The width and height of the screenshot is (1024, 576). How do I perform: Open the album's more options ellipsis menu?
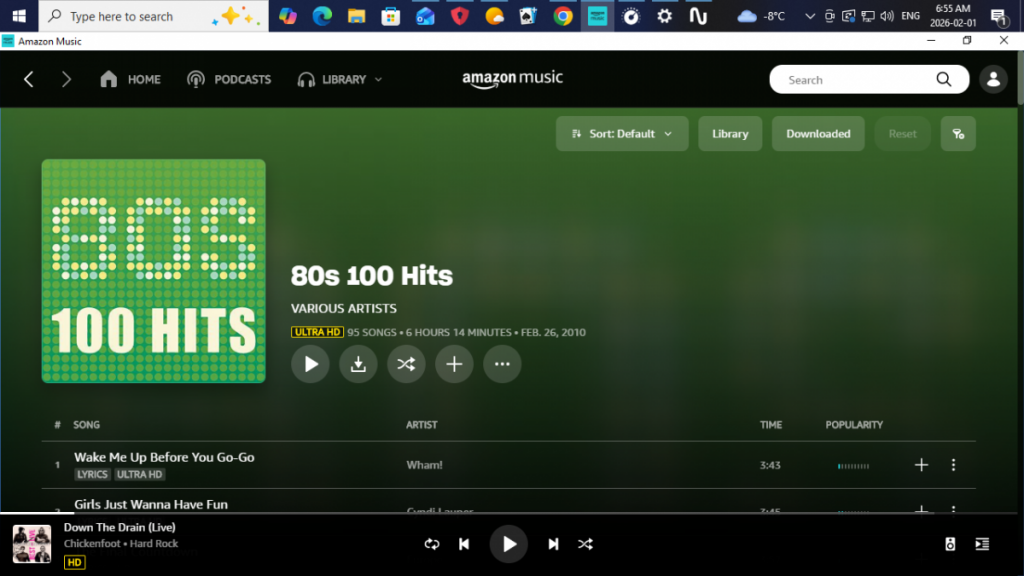click(x=502, y=364)
